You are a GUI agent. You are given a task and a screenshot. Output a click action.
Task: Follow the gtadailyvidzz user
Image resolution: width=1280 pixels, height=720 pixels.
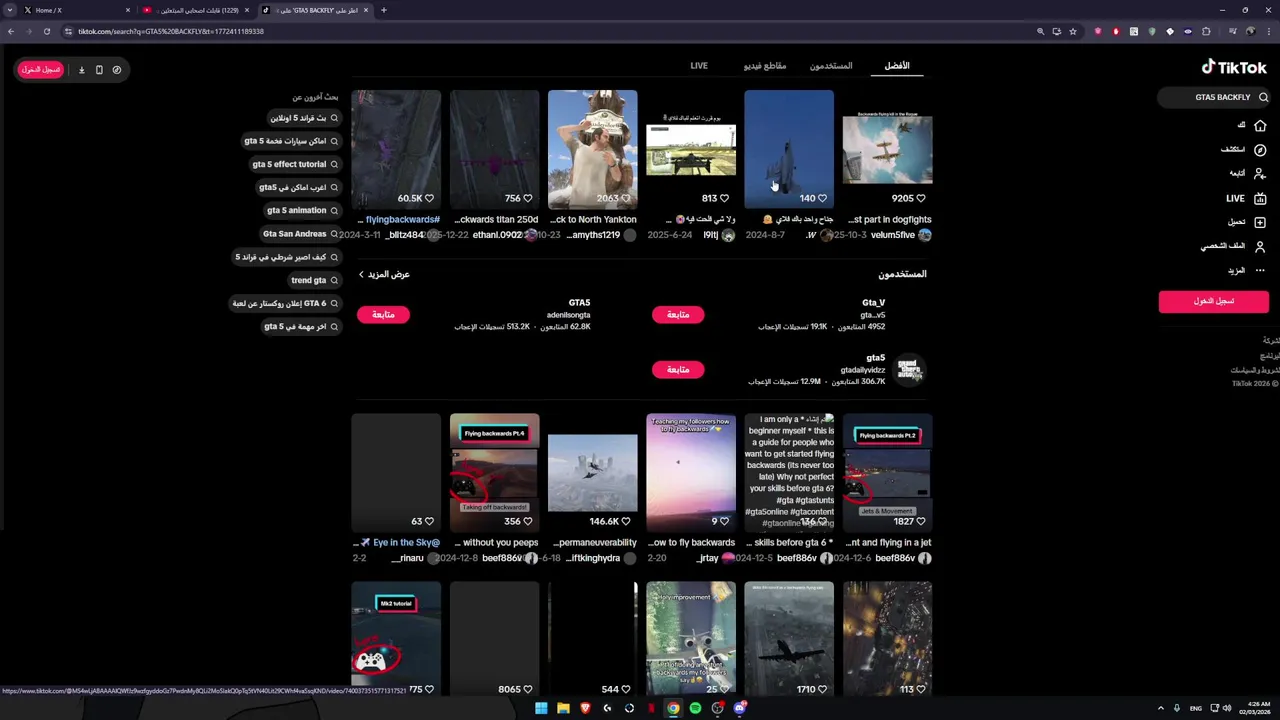pos(678,370)
